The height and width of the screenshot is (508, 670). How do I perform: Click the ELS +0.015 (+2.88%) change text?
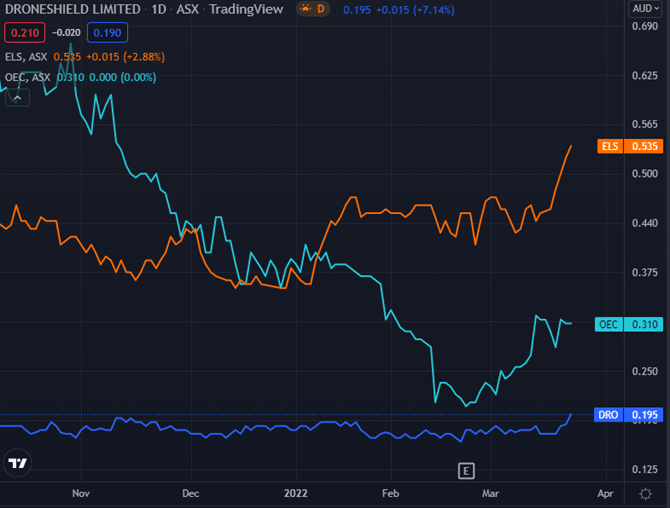coord(126,57)
